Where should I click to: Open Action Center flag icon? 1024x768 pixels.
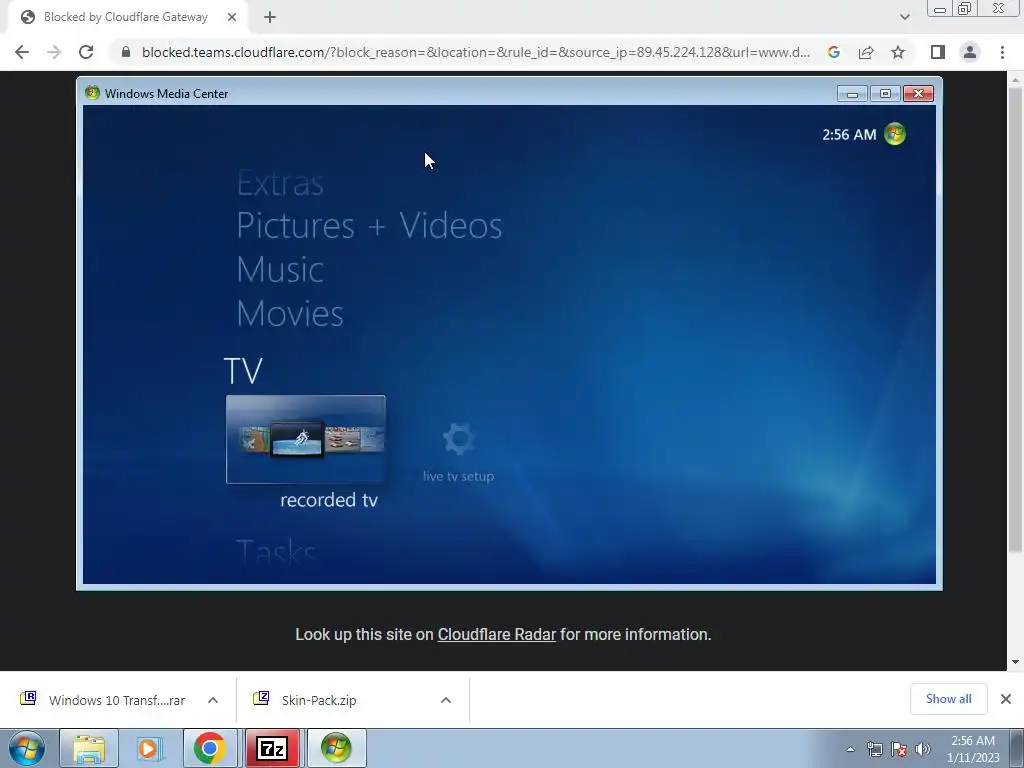tap(899, 749)
